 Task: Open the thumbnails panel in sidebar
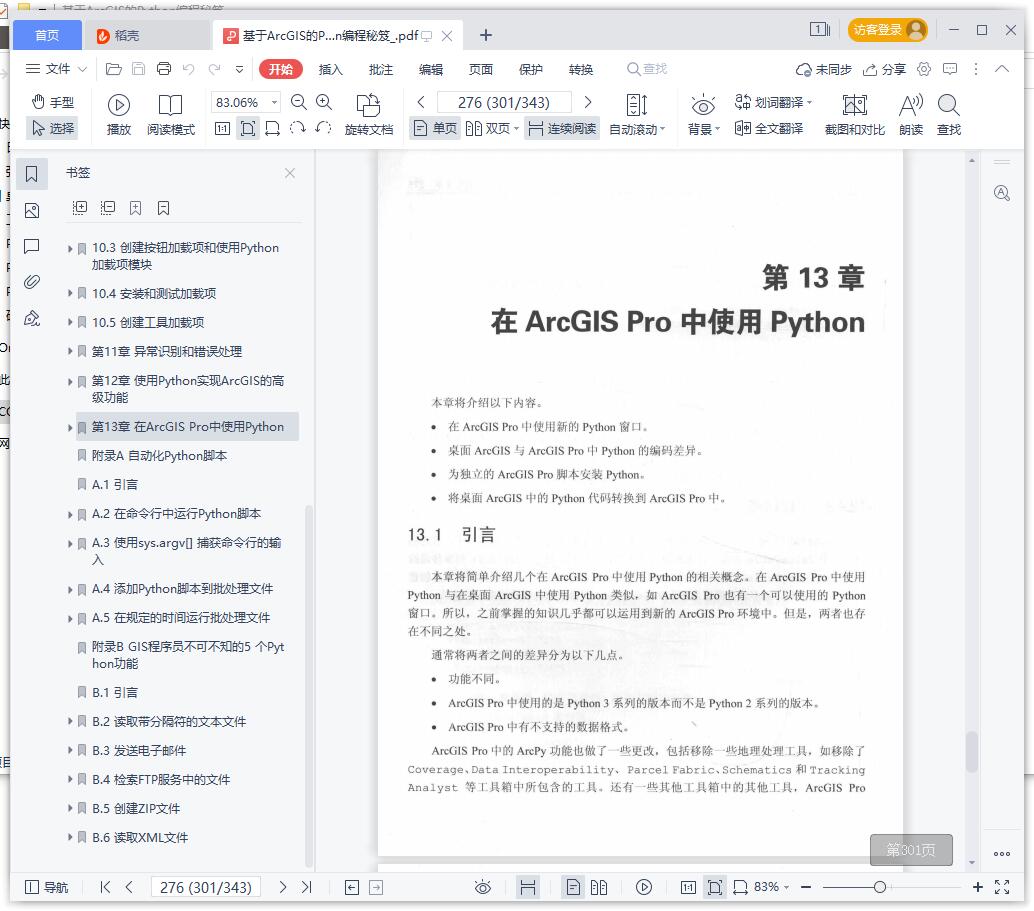pyautogui.click(x=32, y=210)
